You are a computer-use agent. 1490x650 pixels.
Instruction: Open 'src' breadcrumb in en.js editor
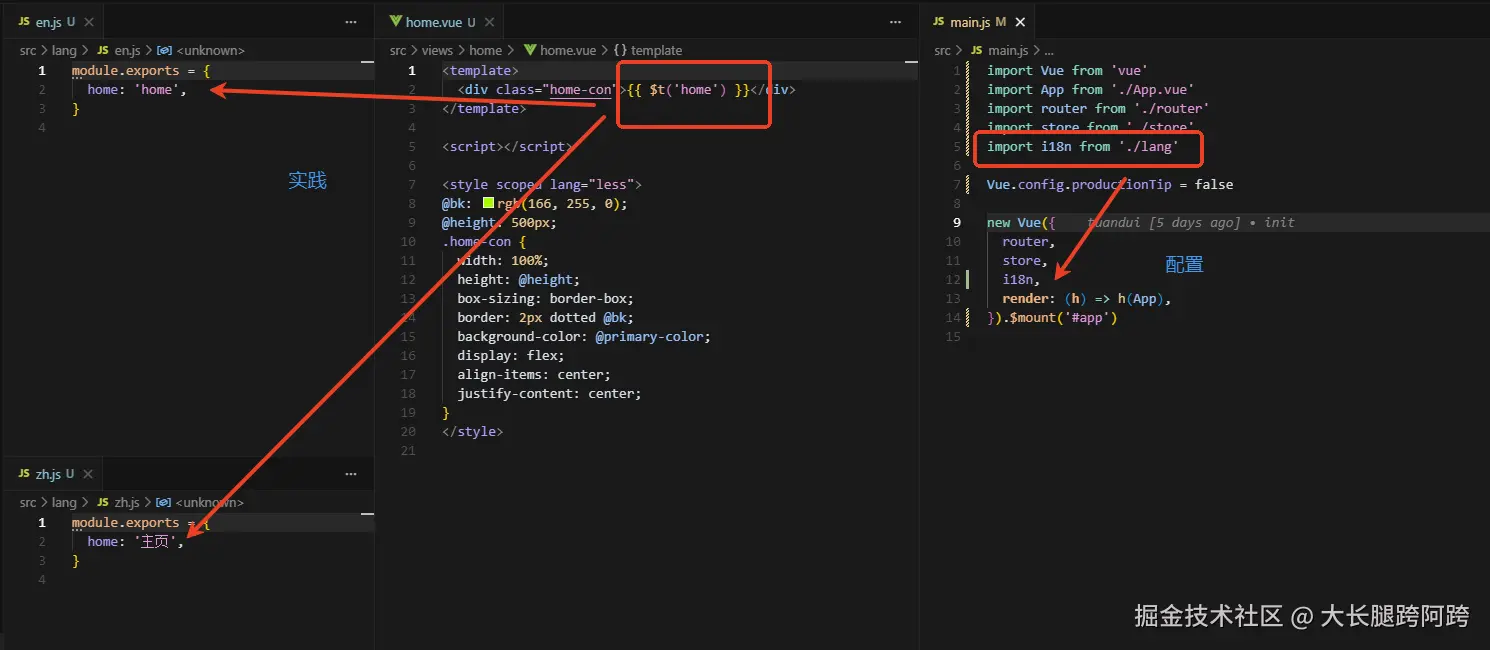[x=28, y=50]
